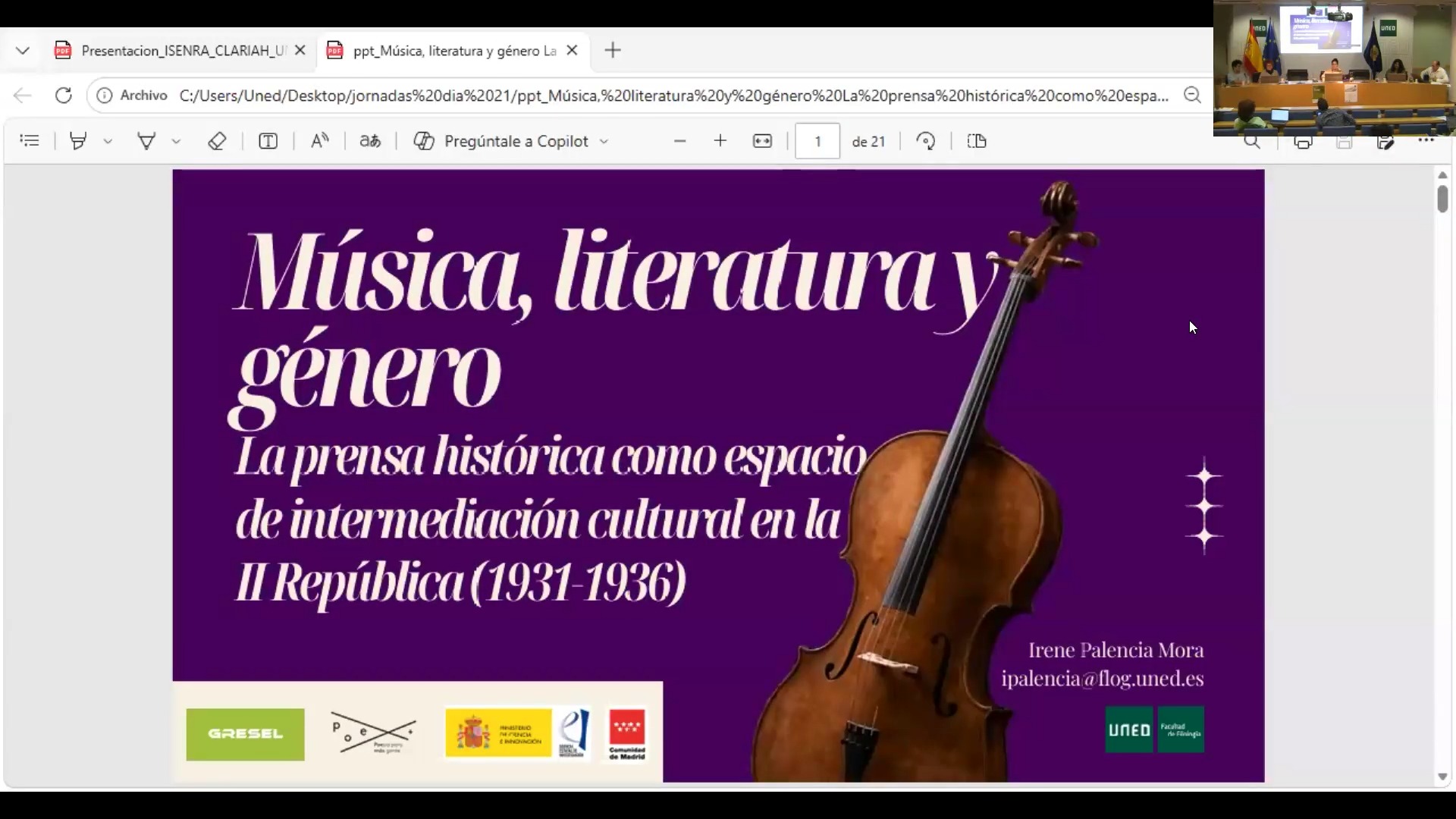Open the table of contents sidebar icon

(x=30, y=141)
